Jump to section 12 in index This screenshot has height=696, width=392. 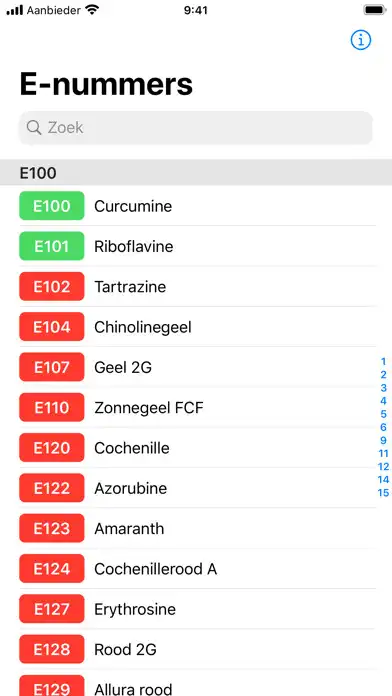coord(384,467)
